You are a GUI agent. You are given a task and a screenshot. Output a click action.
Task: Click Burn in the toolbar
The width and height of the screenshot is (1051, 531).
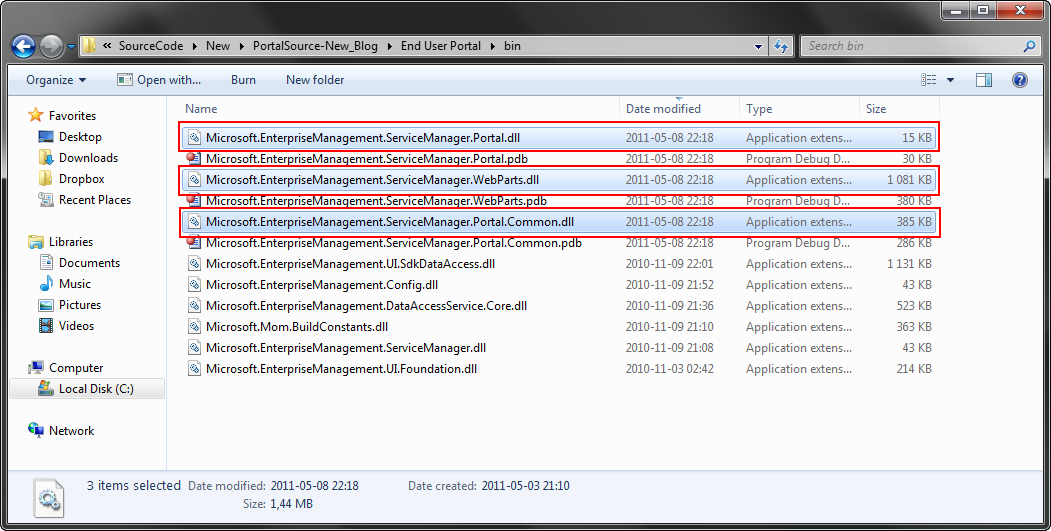point(243,80)
